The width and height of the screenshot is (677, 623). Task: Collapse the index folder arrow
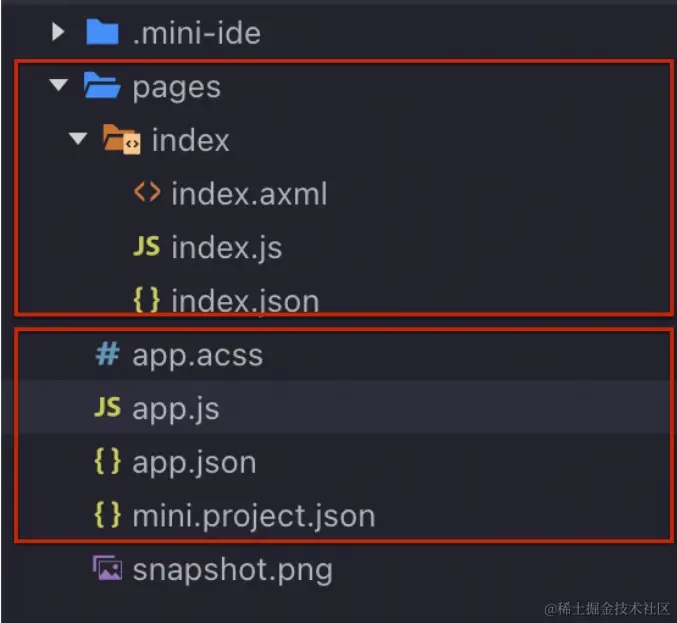coord(79,141)
